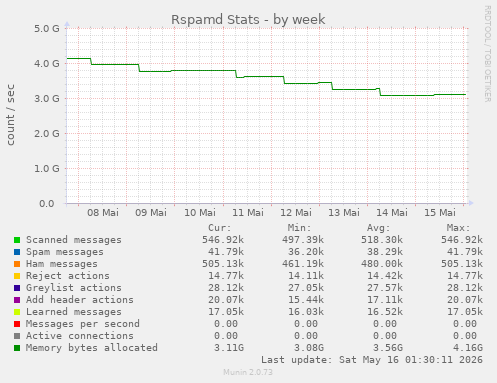Click the Reject actions Min value 14.11k
Image resolution: width=497 pixels, height=383 pixels.
pyautogui.click(x=306, y=276)
